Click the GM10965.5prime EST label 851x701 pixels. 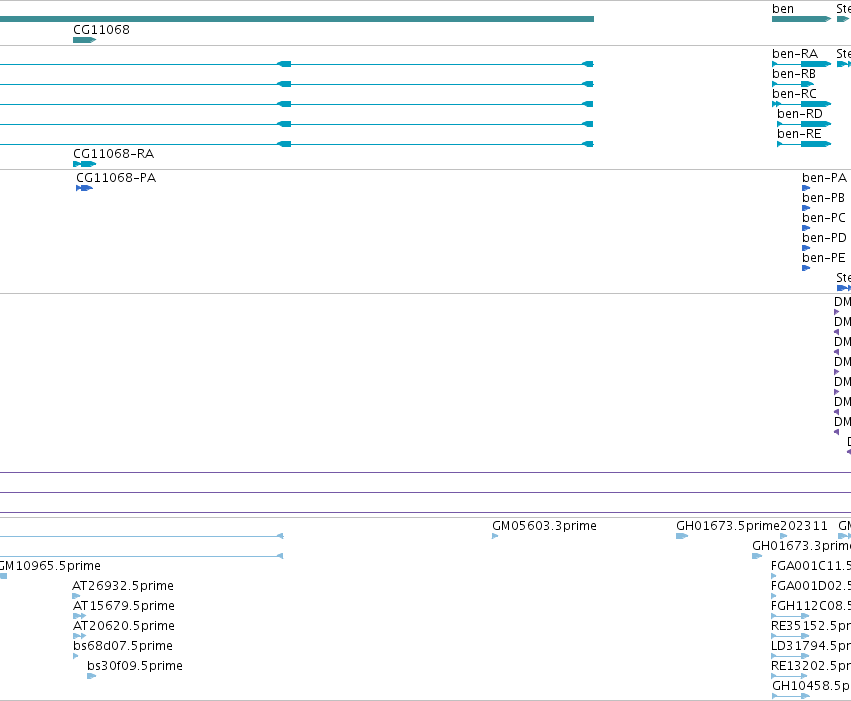pyautogui.click(x=50, y=566)
